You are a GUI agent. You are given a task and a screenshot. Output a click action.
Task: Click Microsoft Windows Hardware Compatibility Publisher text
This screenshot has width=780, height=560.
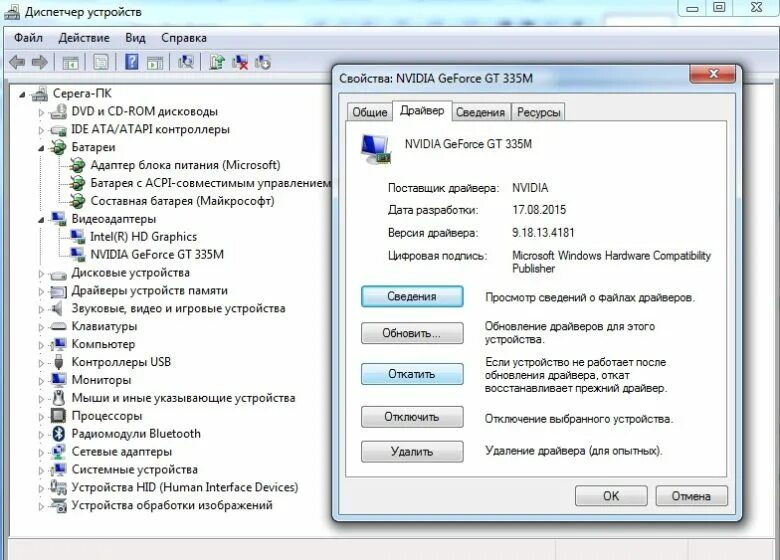611,262
